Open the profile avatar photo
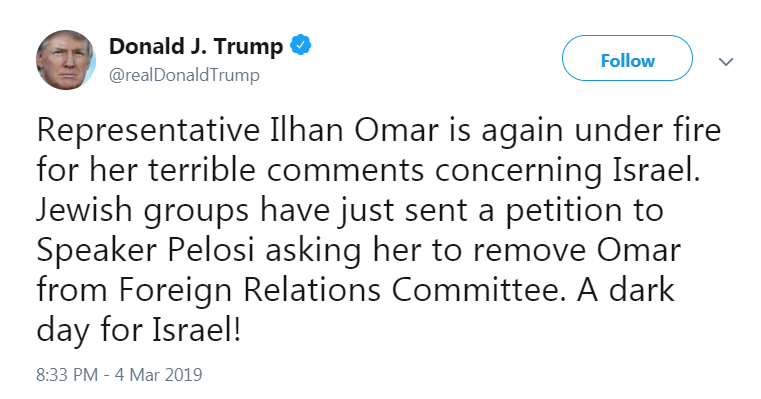Image resolution: width=761 pixels, height=399 pixels. pos(66,60)
